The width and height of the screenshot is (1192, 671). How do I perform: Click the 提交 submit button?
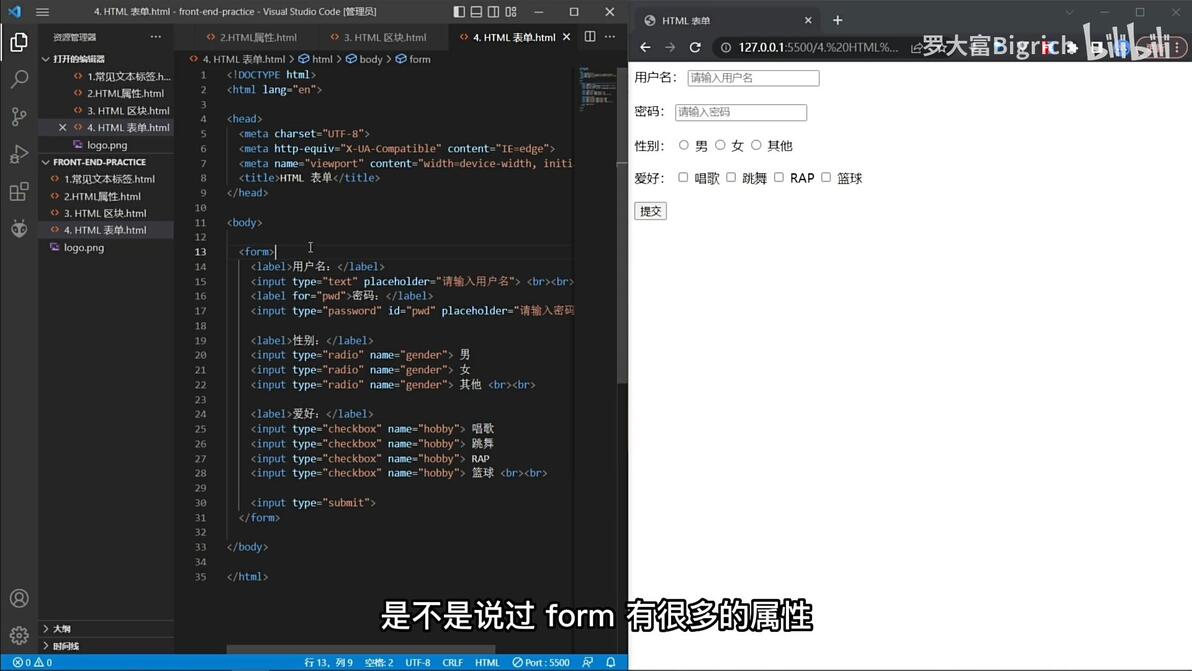(650, 211)
